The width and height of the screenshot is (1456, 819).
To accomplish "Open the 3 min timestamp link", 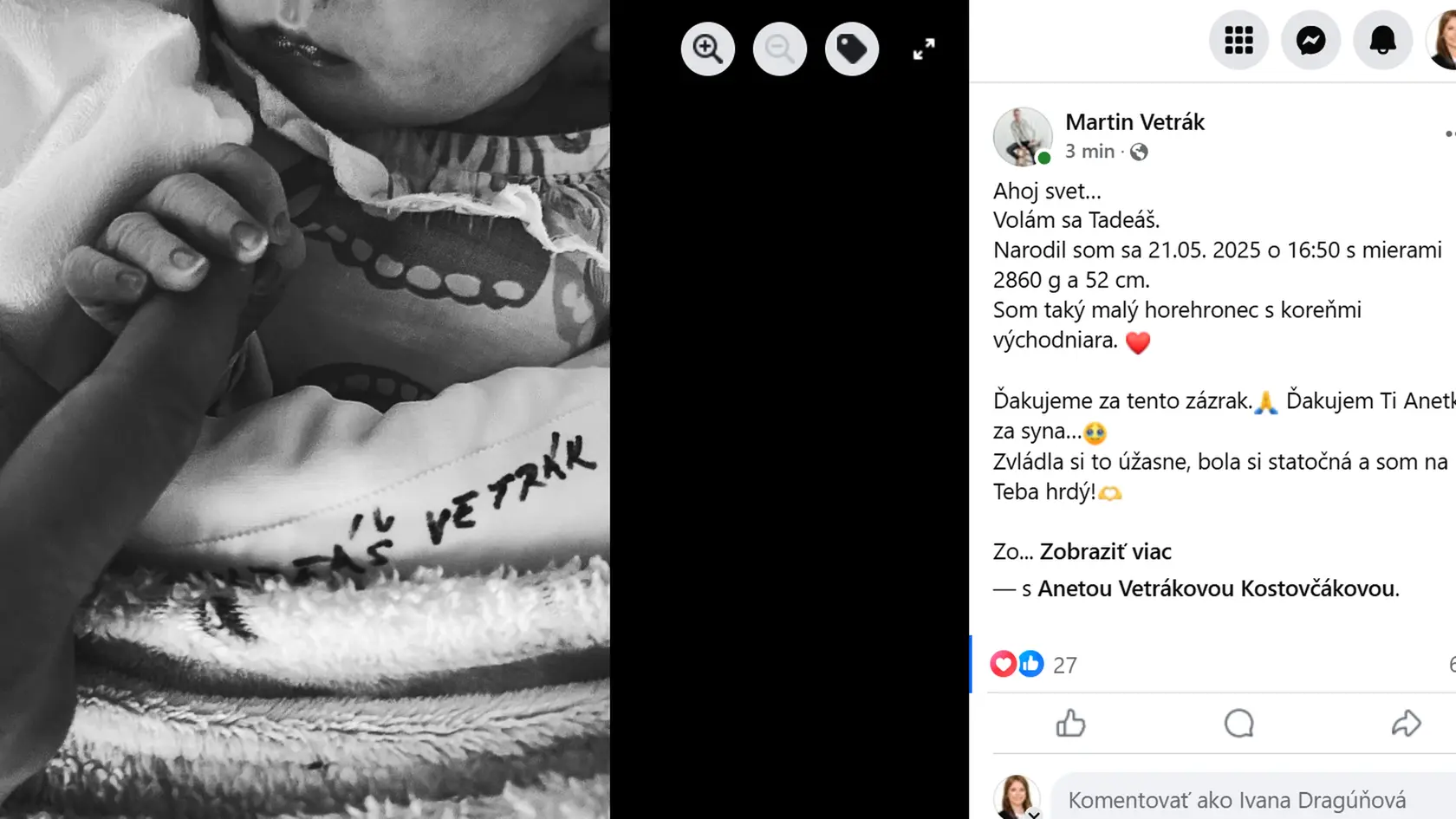I will [x=1089, y=152].
